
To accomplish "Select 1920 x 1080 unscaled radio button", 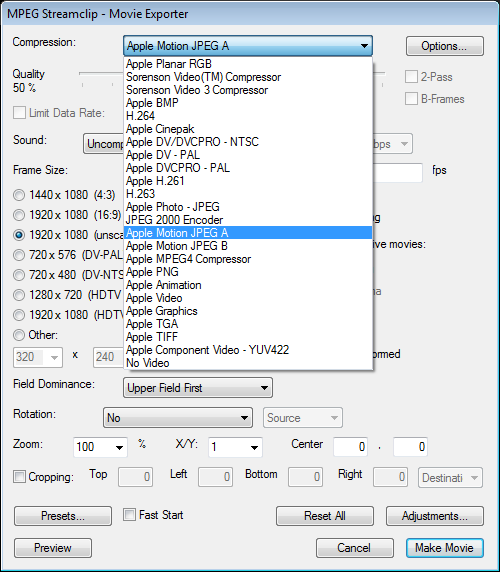I will tap(19, 235).
